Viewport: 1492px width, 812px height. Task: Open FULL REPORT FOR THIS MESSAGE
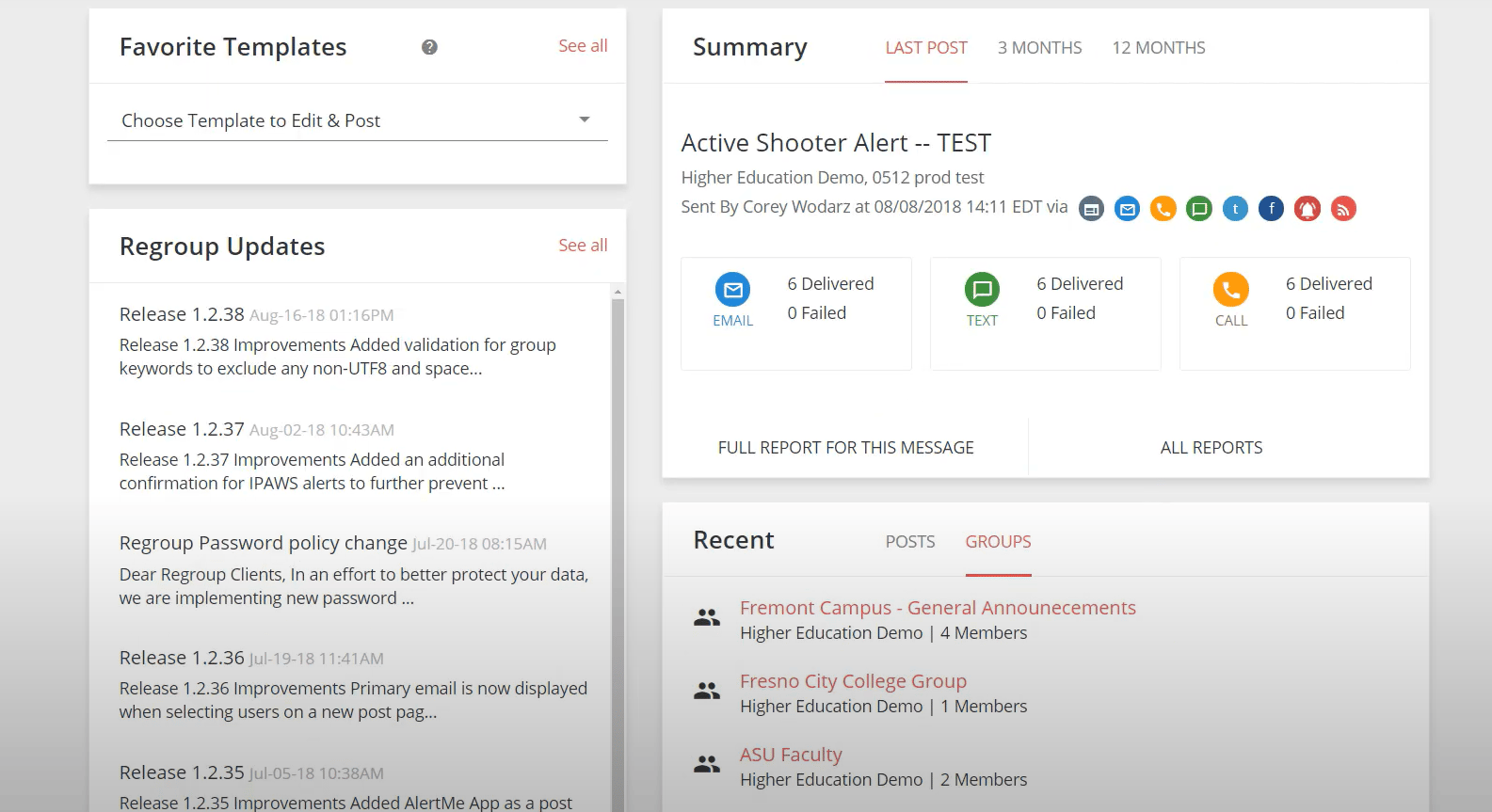click(845, 448)
